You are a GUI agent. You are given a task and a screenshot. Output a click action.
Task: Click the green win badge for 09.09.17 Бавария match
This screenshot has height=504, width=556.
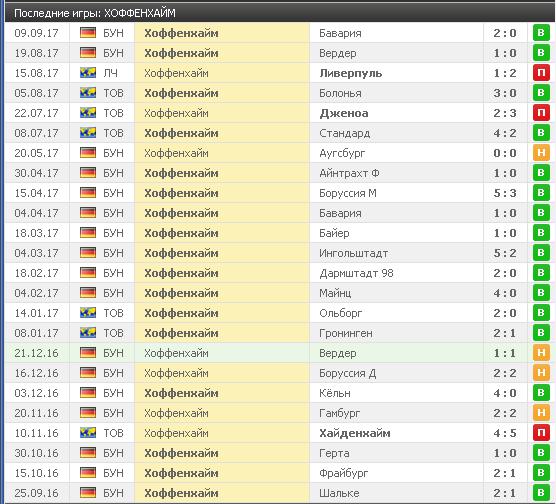coord(541,33)
